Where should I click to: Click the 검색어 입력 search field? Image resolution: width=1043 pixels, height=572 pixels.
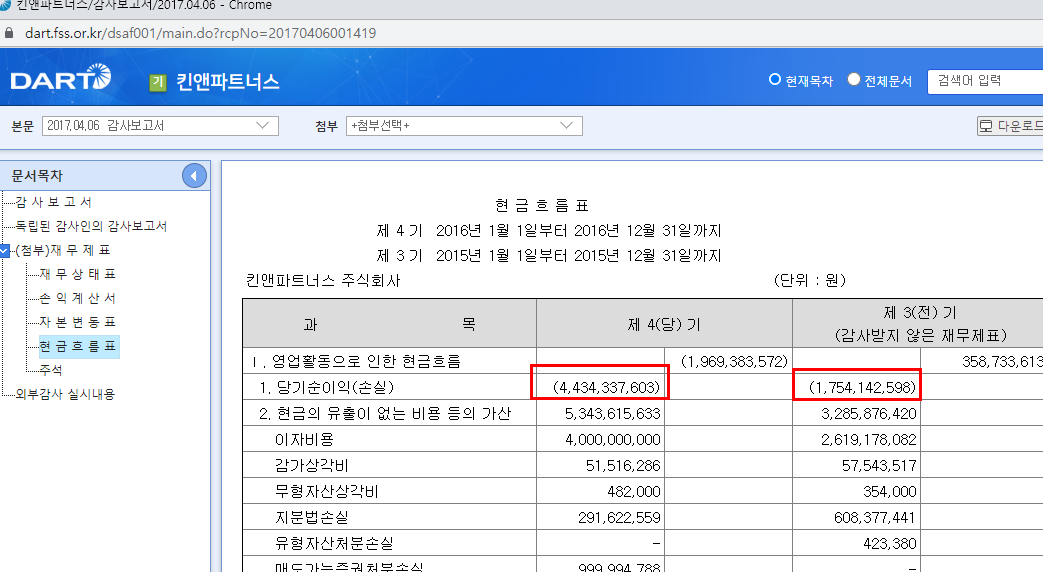[x=985, y=81]
